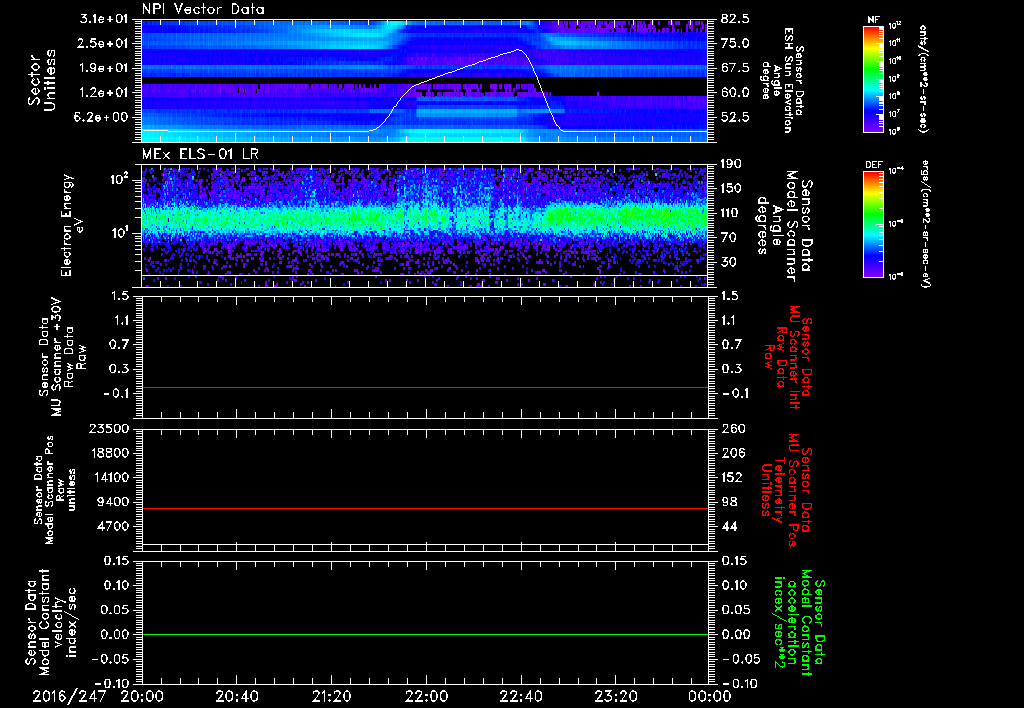Select the 20:40 time axis label
This screenshot has width=1024, height=708.
tap(236, 696)
